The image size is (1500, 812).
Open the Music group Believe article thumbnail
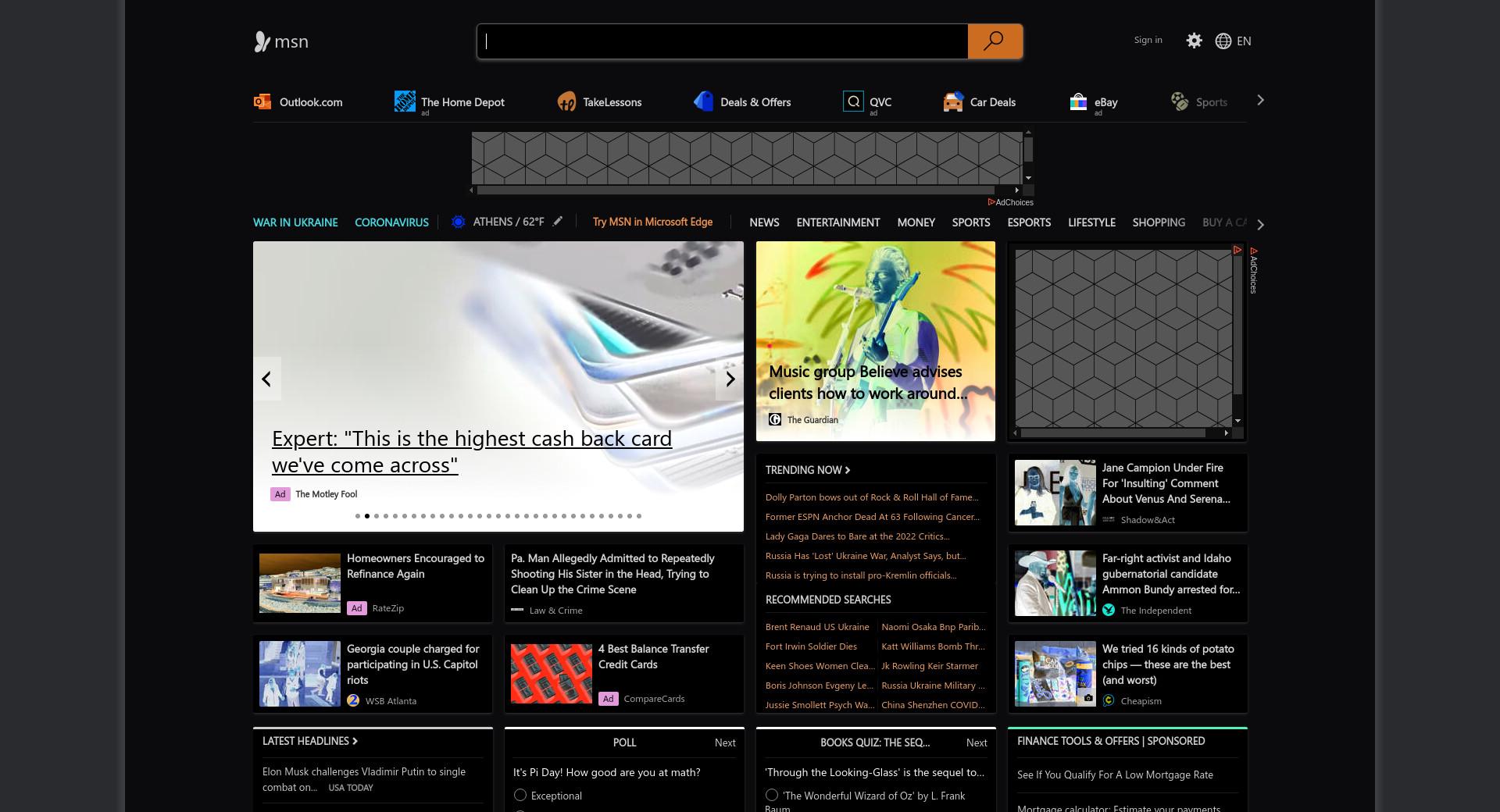tap(876, 341)
